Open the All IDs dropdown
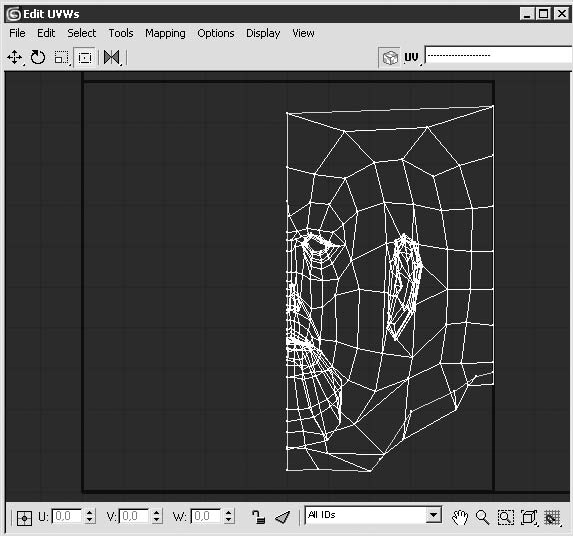This screenshot has width=573, height=536. tap(373, 515)
